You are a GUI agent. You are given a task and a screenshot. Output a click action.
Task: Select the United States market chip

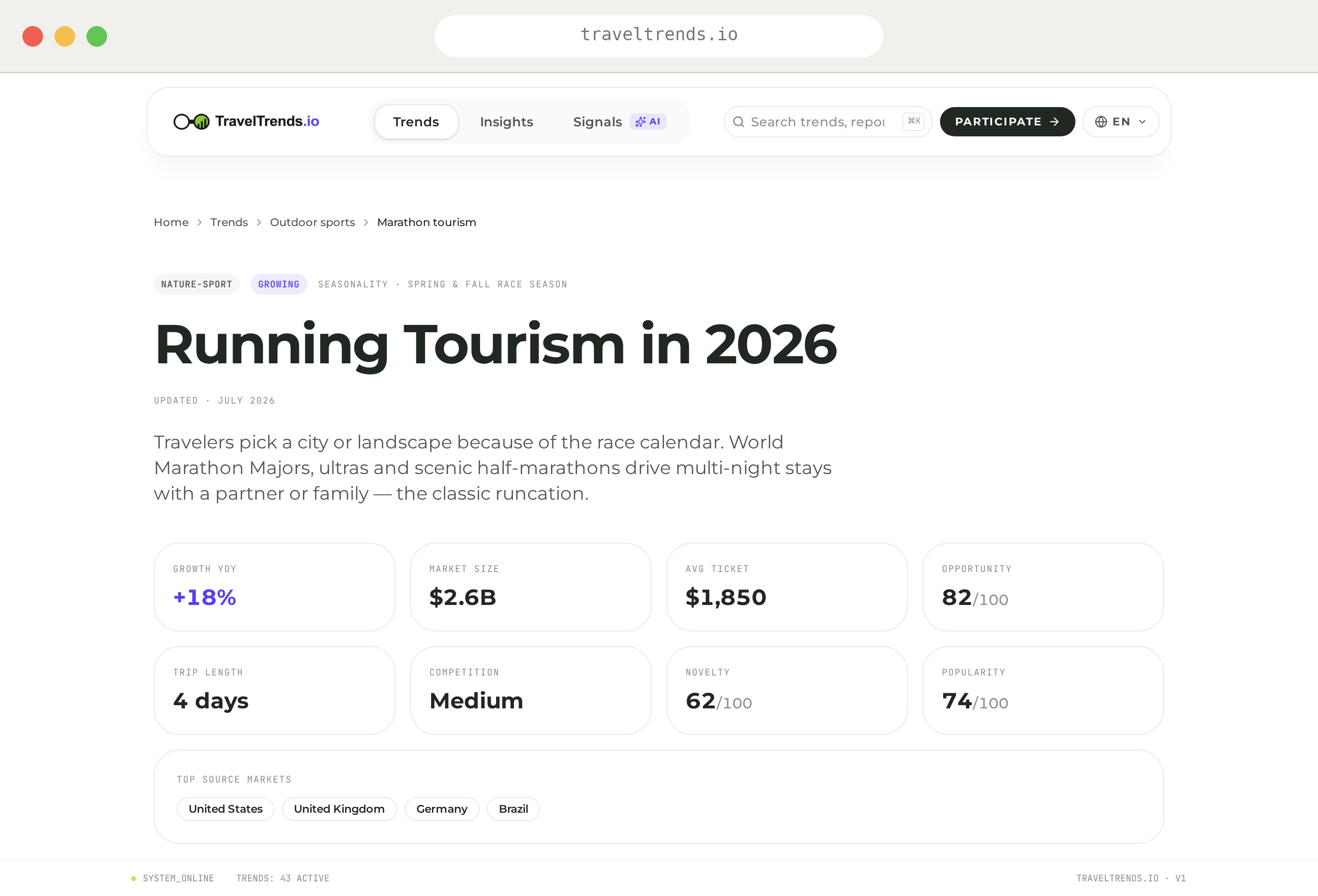tap(225, 809)
